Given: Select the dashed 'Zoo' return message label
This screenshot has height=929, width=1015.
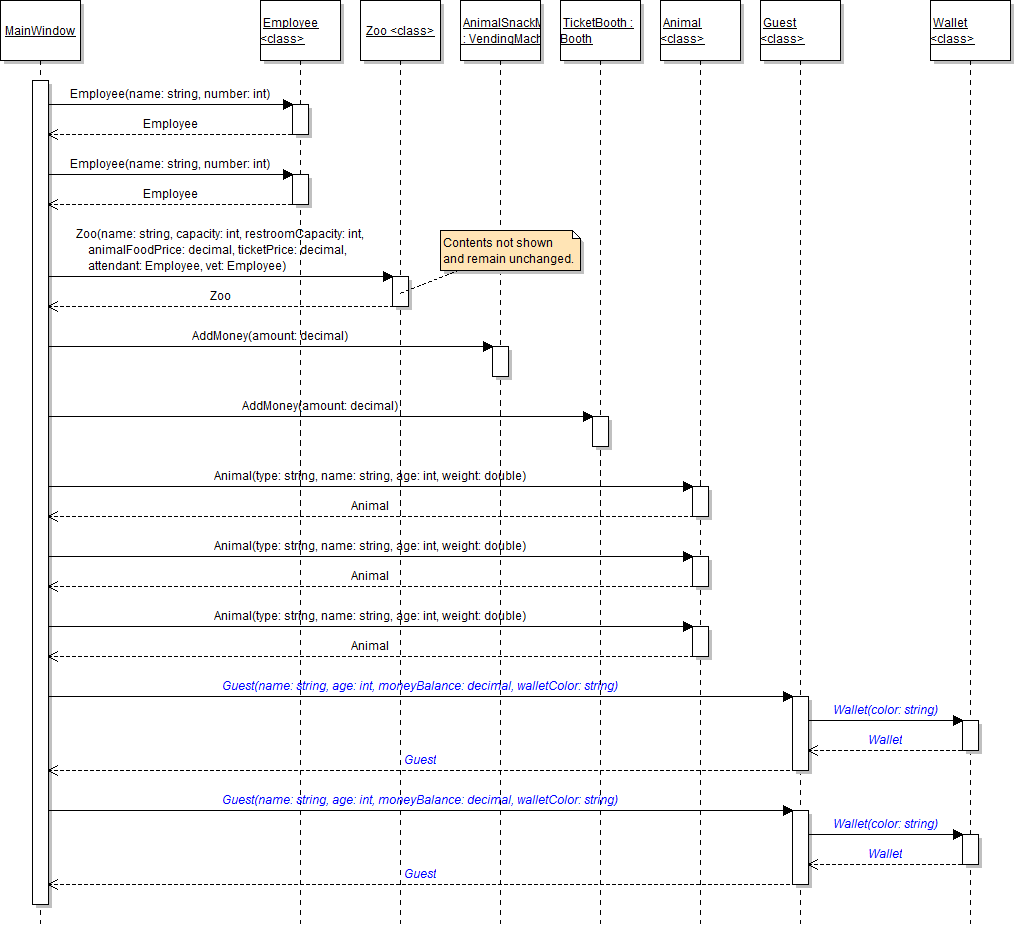Looking at the screenshot, I should pos(220,296).
